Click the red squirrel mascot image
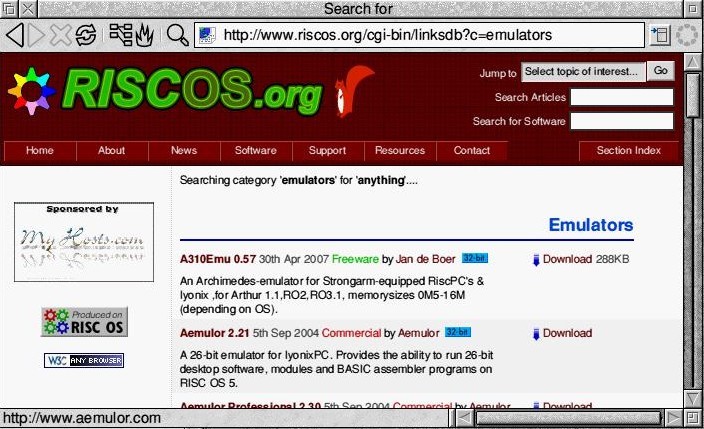 (x=354, y=91)
